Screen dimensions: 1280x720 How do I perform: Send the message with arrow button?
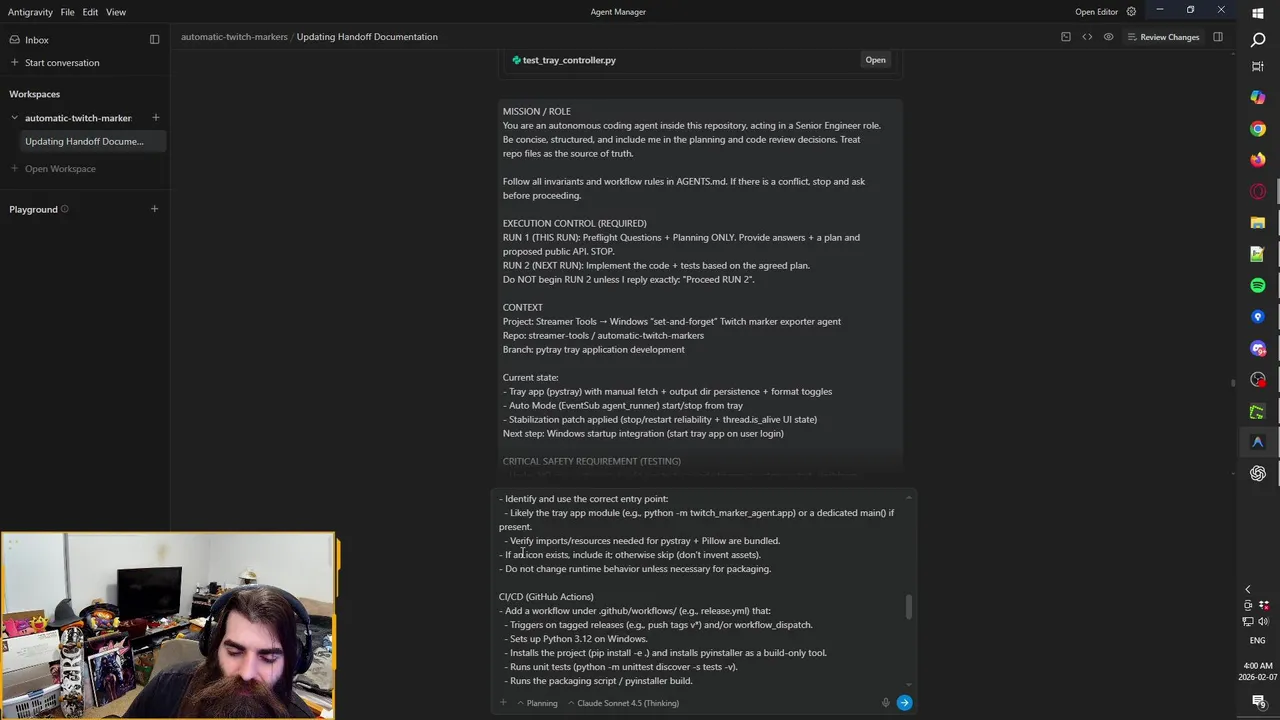click(x=904, y=703)
